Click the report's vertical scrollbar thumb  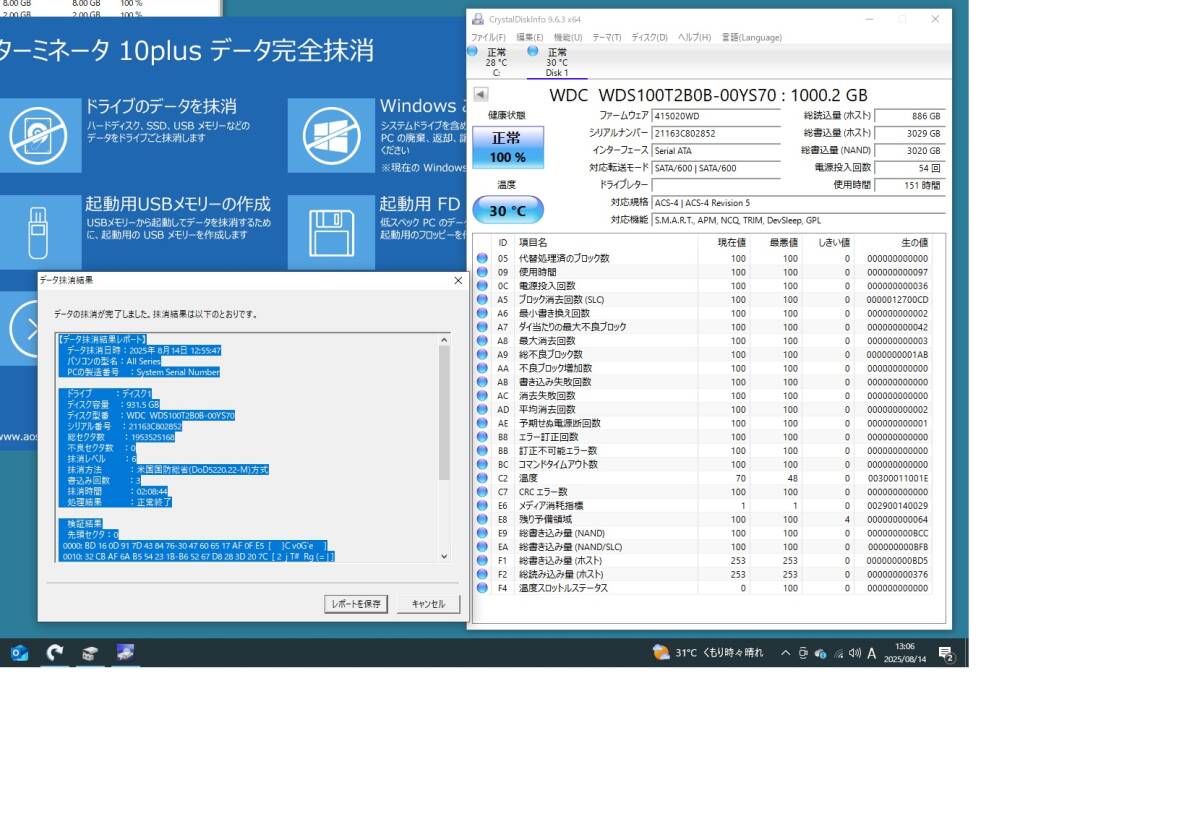click(x=445, y=413)
